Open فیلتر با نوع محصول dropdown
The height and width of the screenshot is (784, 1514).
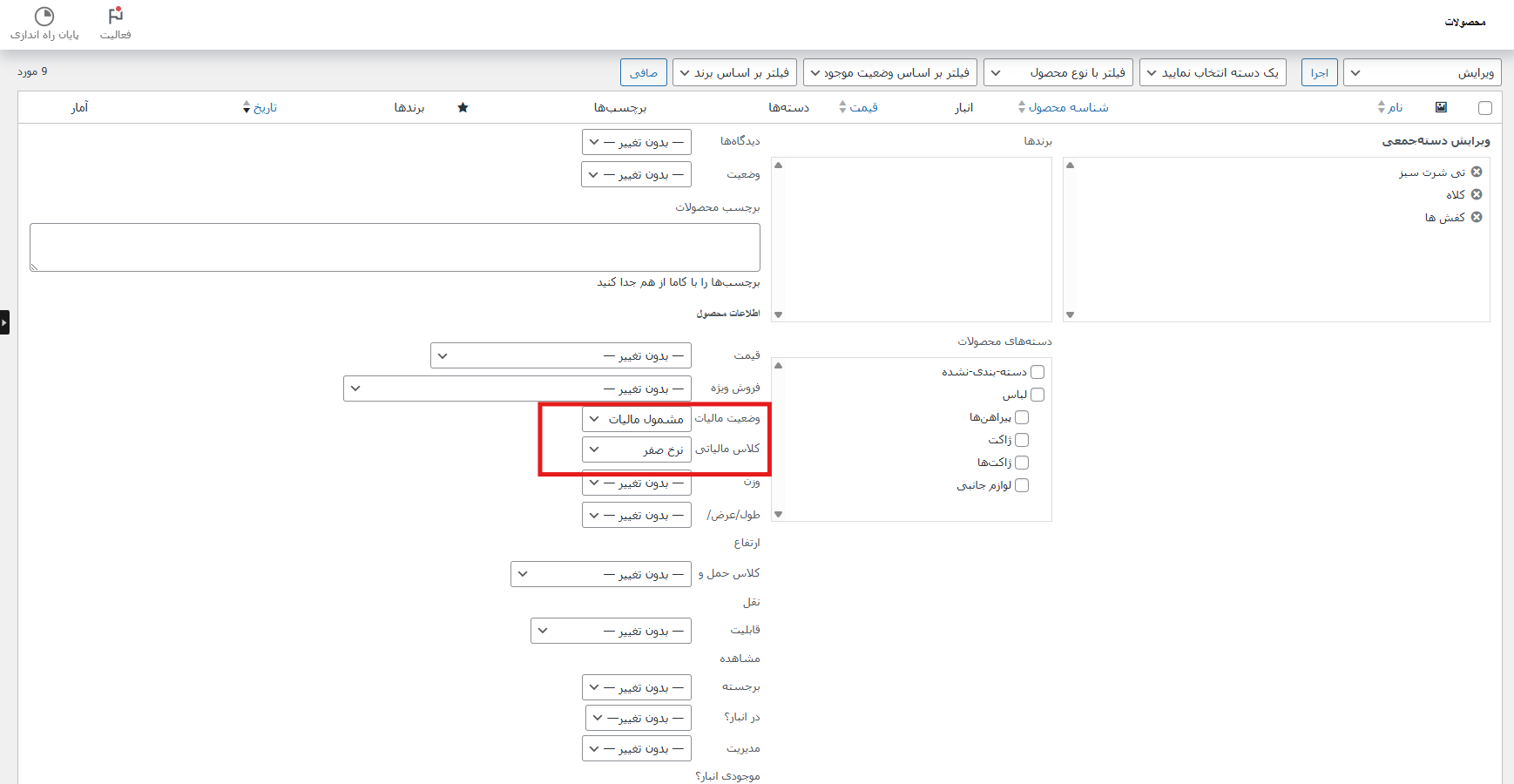pos(1058,72)
